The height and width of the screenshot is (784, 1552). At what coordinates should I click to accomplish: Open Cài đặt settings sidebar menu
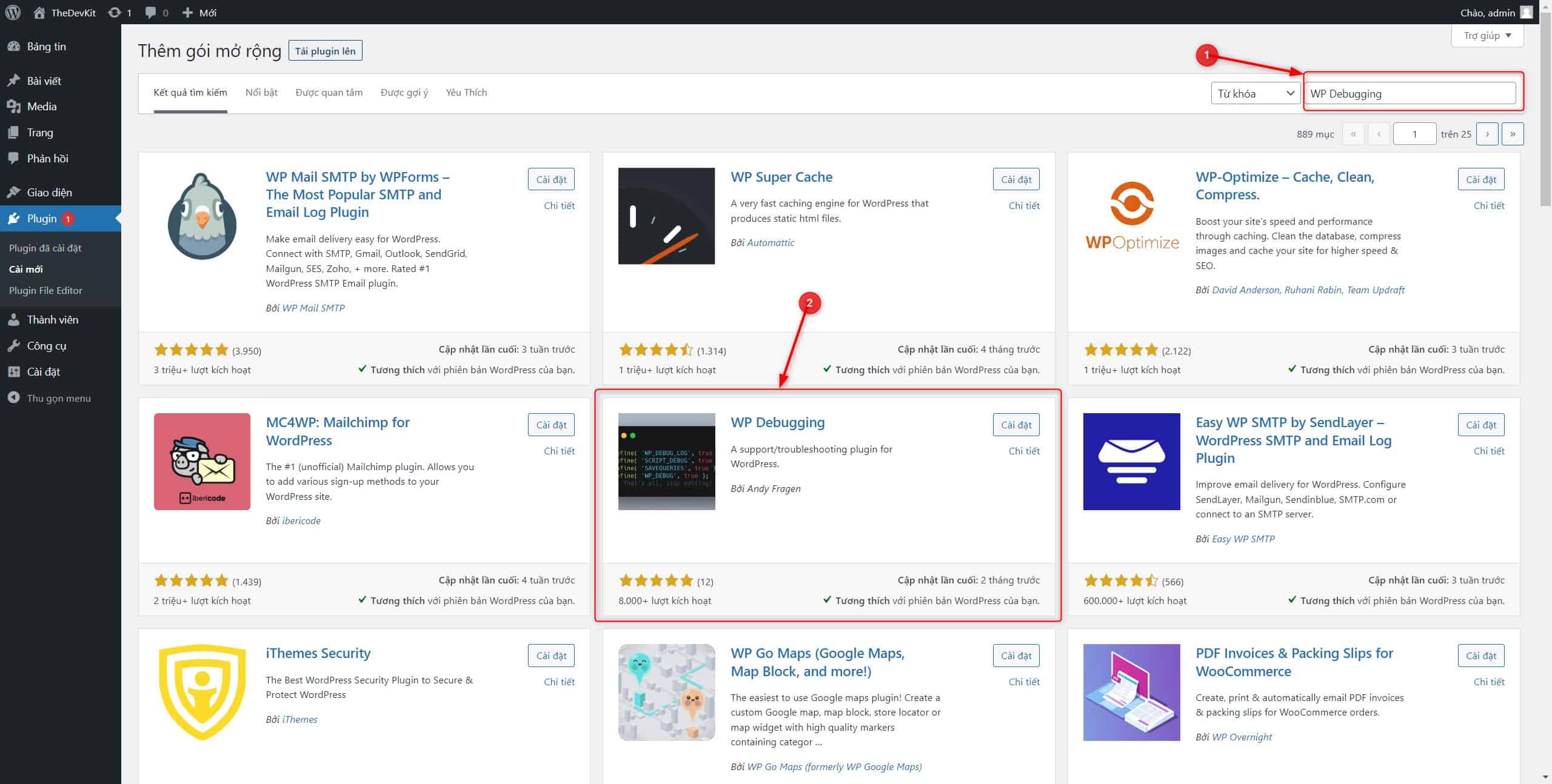[61, 372]
